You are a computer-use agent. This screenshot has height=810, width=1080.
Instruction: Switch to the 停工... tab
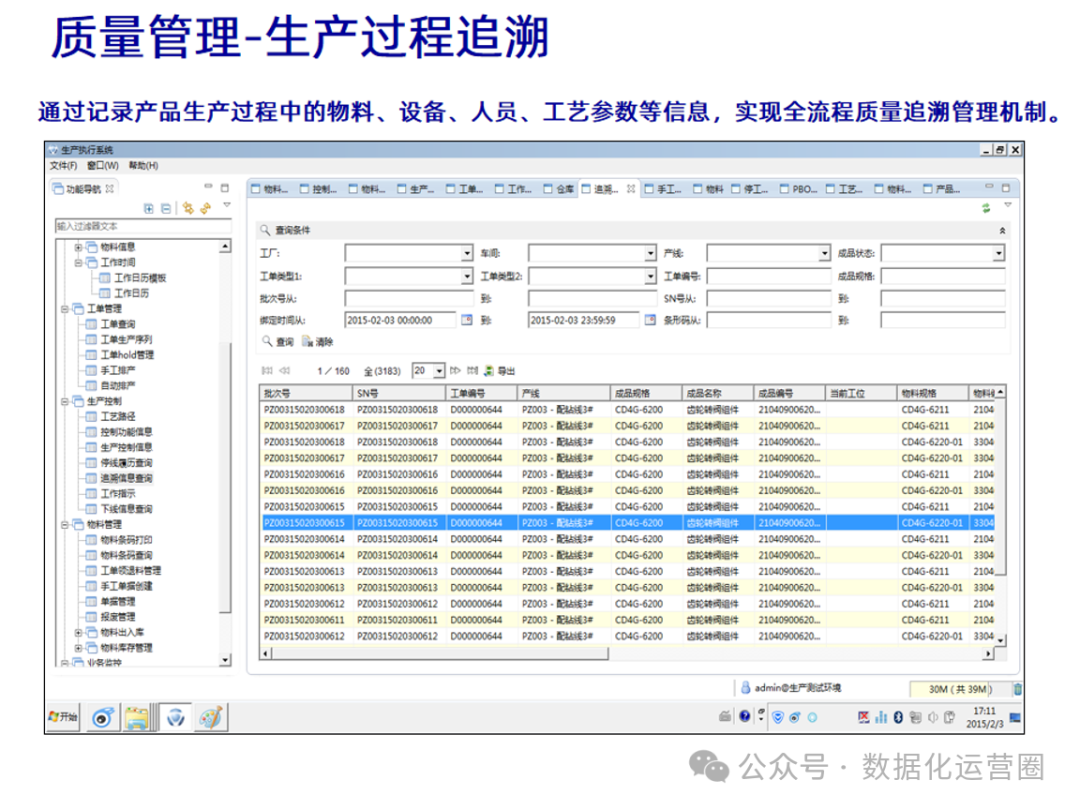[x=749, y=189]
